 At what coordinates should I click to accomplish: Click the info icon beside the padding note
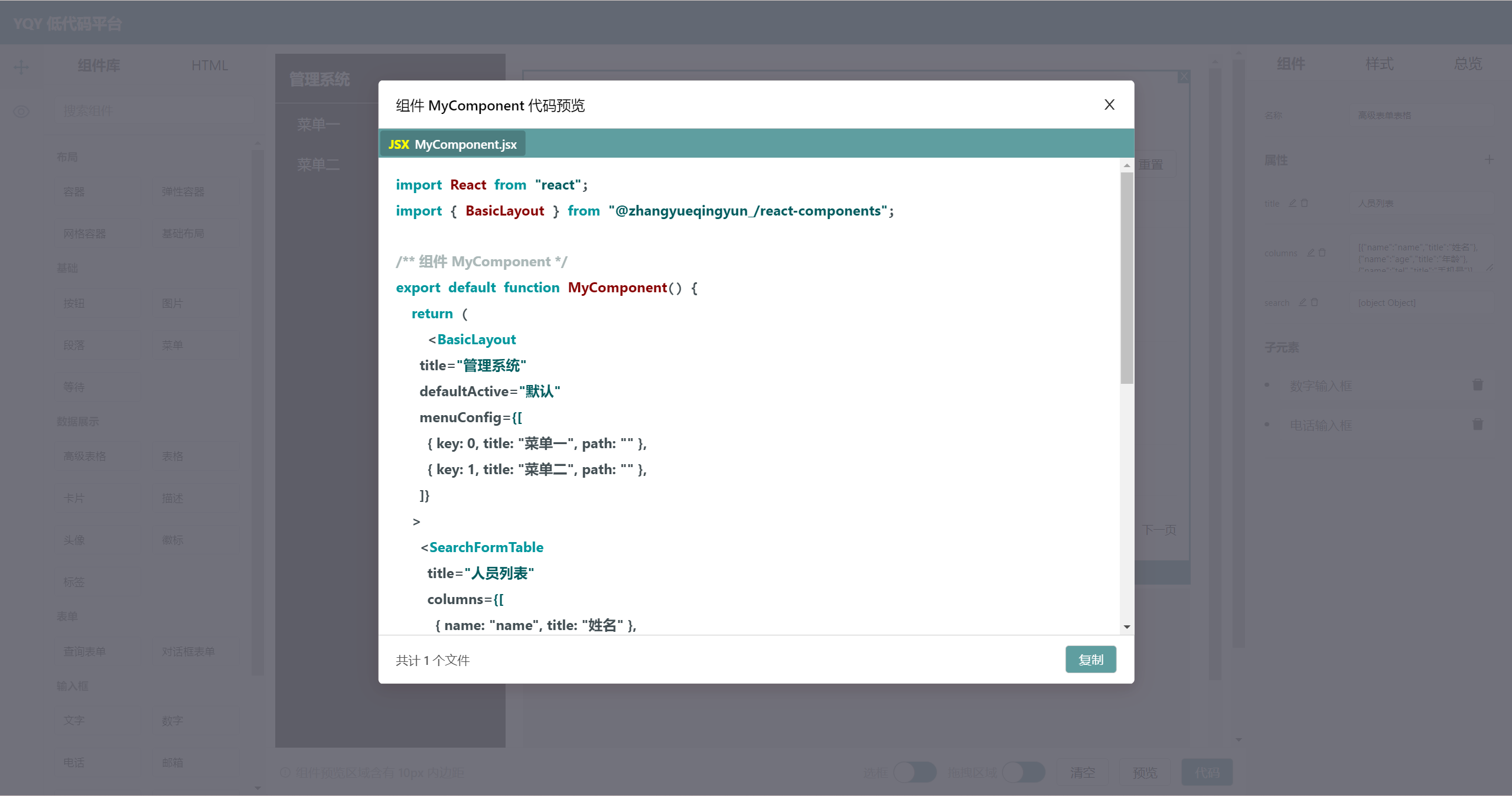point(285,772)
